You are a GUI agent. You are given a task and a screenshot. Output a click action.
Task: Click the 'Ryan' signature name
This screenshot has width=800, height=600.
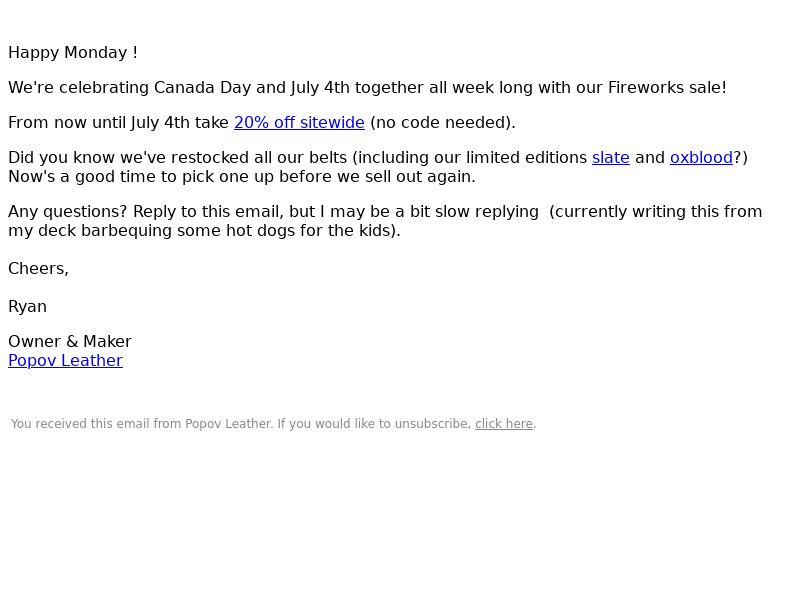[28, 307]
